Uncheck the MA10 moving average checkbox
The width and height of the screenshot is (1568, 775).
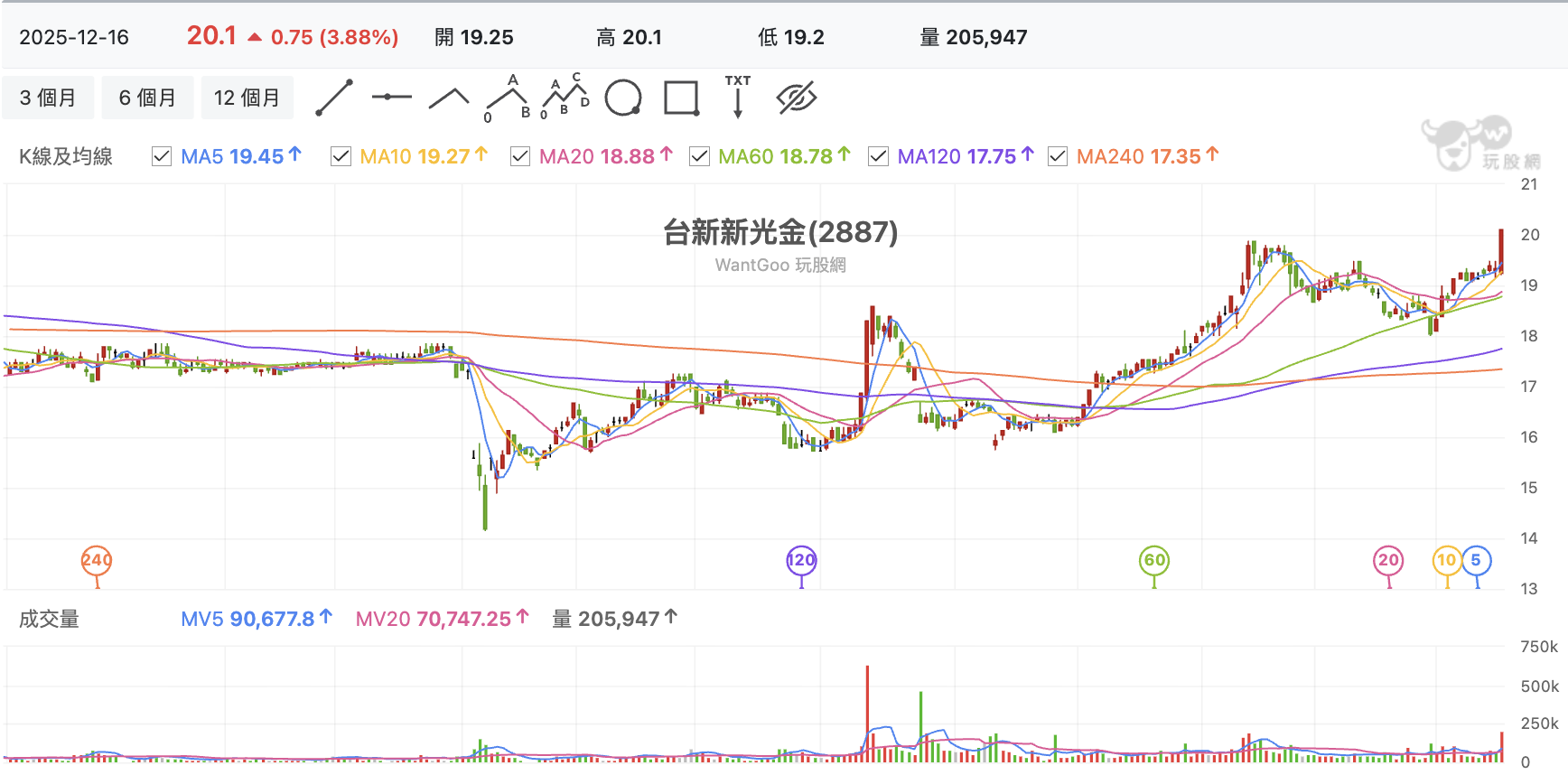(x=341, y=156)
